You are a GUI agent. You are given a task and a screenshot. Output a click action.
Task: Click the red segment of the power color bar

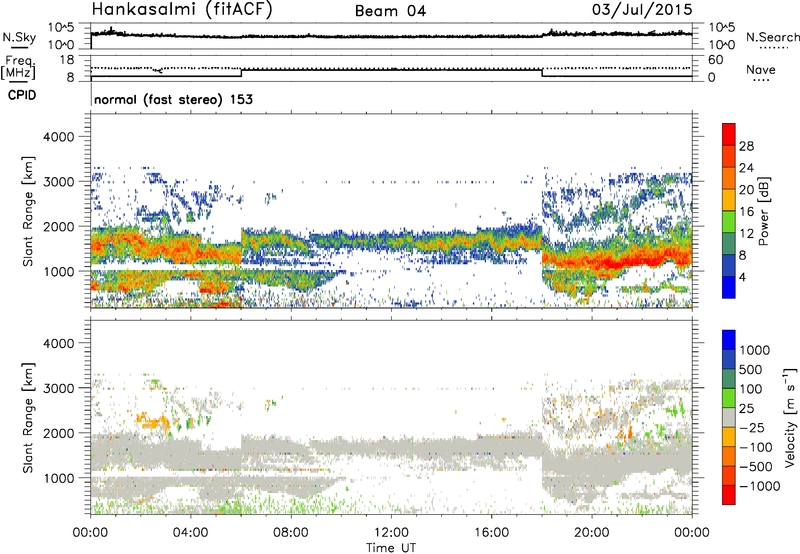(x=729, y=132)
